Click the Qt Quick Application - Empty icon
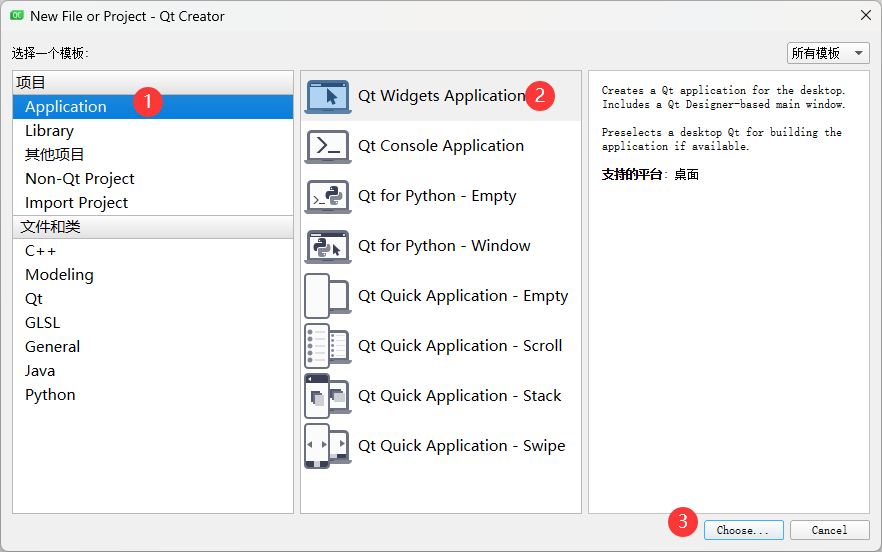Screen dimensions: 882x552 [327, 296]
